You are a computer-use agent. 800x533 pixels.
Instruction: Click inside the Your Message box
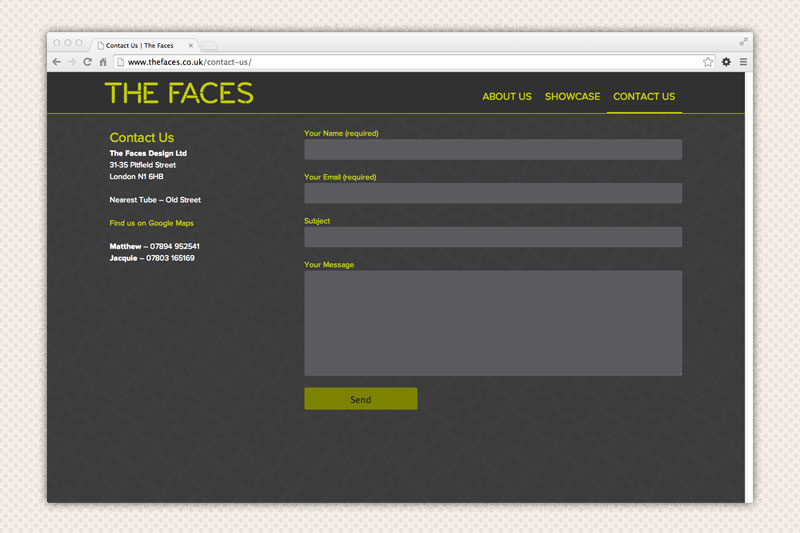(x=493, y=323)
